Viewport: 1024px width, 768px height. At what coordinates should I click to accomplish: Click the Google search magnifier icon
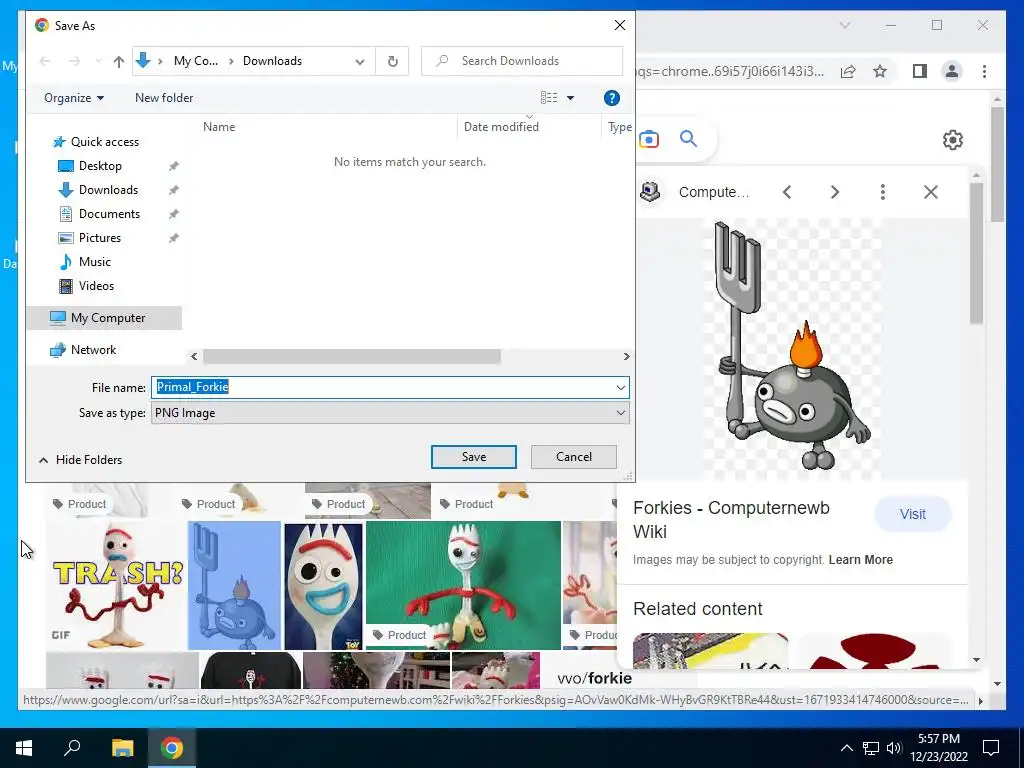(x=688, y=138)
